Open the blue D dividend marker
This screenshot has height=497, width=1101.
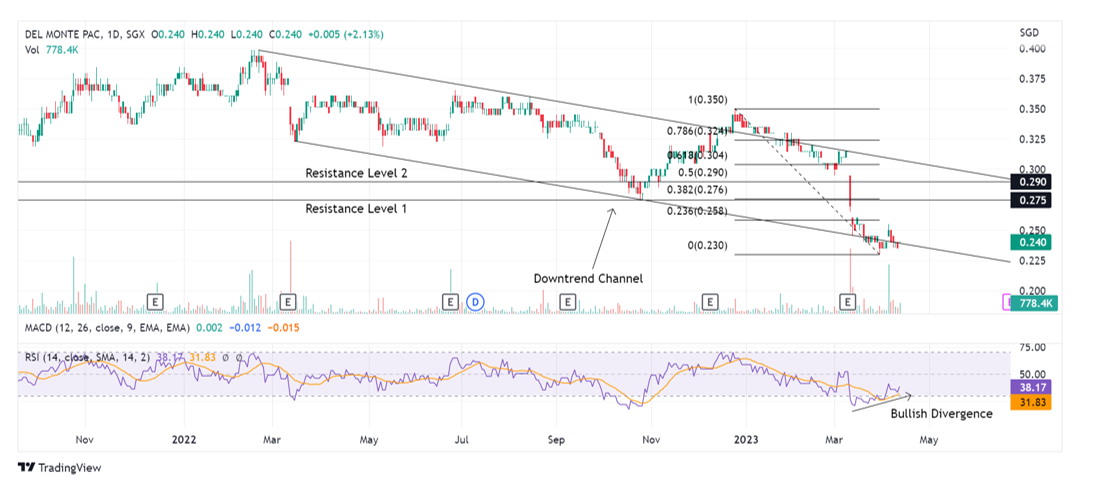475,302
